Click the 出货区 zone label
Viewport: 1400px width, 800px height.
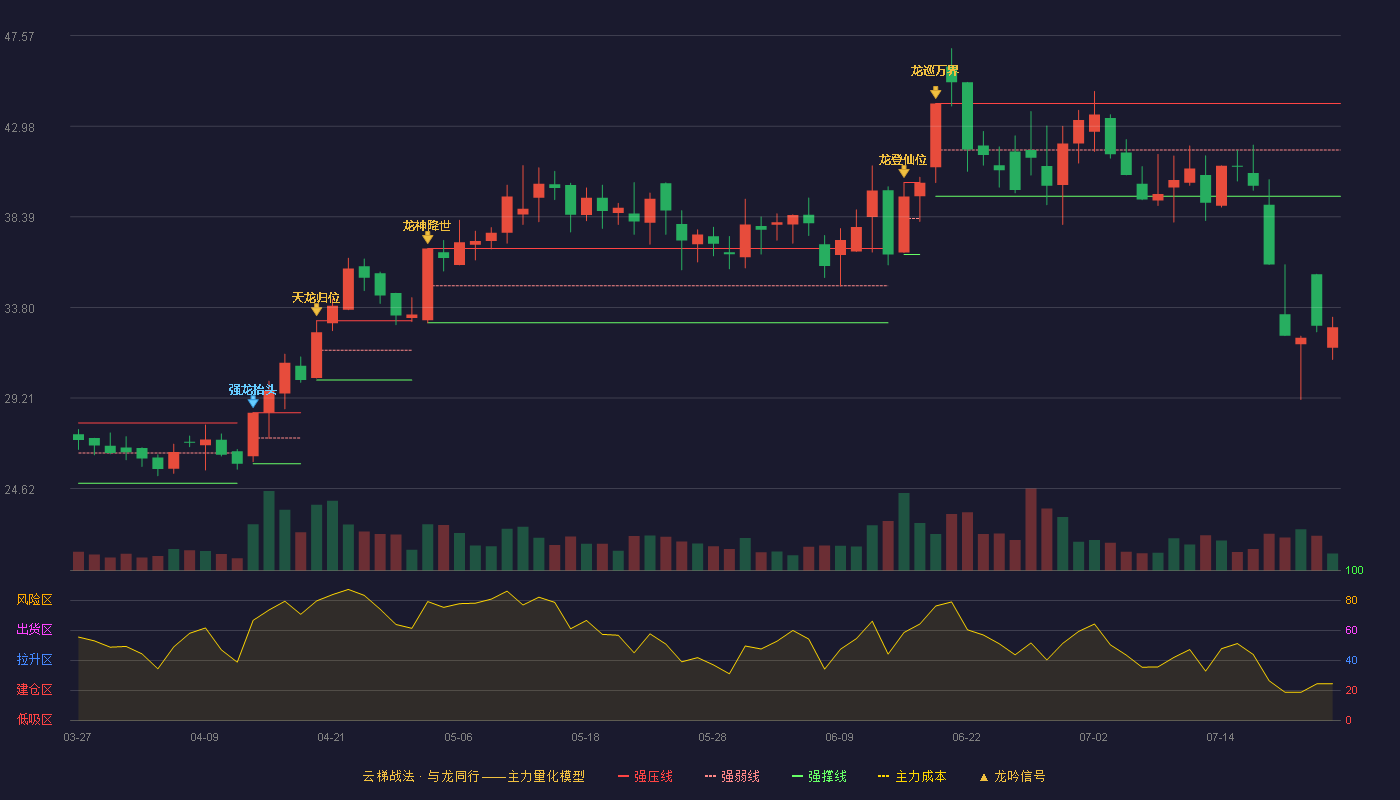point(35,630)
